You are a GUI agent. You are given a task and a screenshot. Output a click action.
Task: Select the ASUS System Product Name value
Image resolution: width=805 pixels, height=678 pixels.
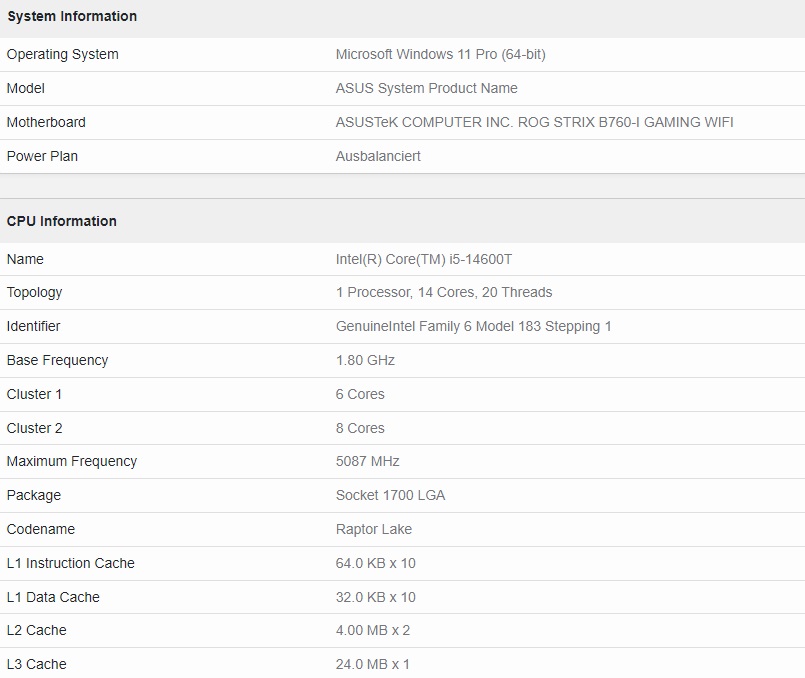tap(427, 88)
